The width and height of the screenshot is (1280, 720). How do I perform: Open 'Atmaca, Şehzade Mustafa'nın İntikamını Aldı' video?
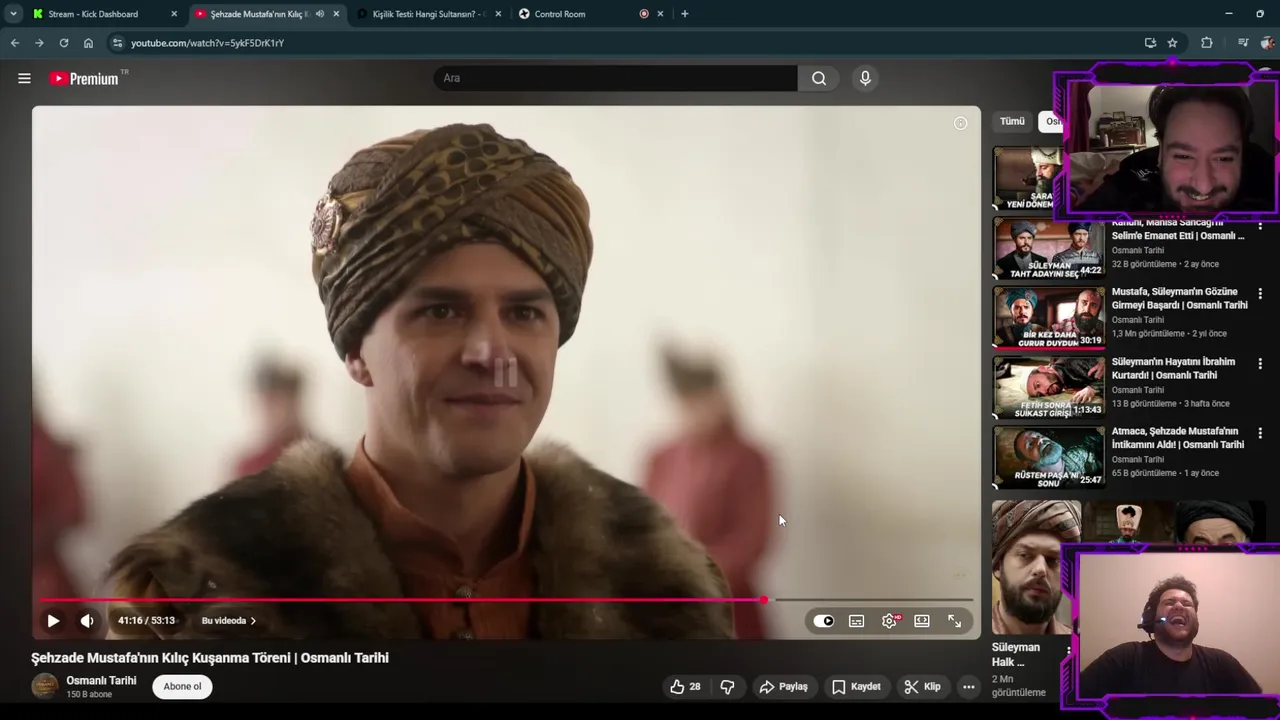[x=1178, y=438]
